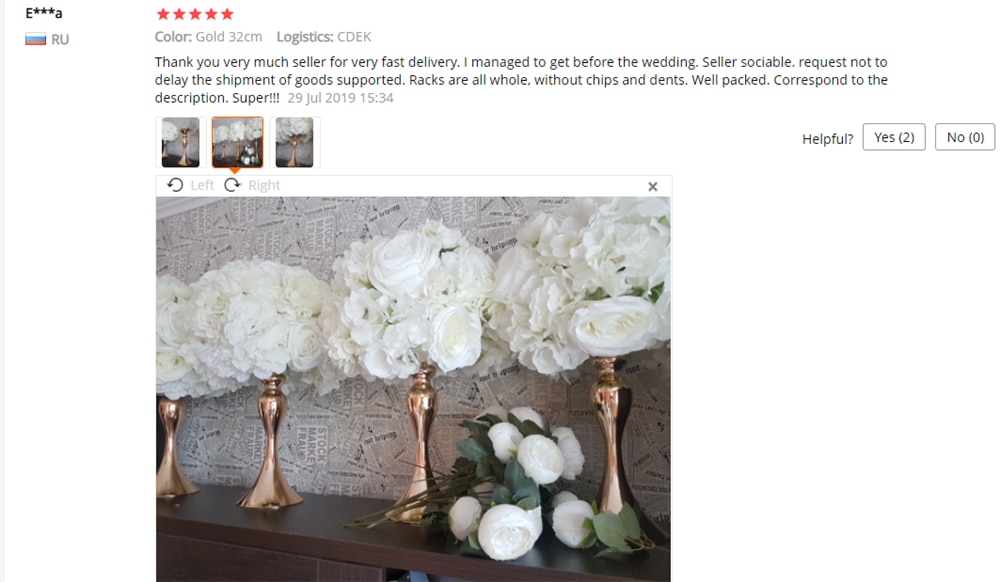Close the enlarged review photo viewer
Viewport: 1000px width, 582px height.
point(652,187)
